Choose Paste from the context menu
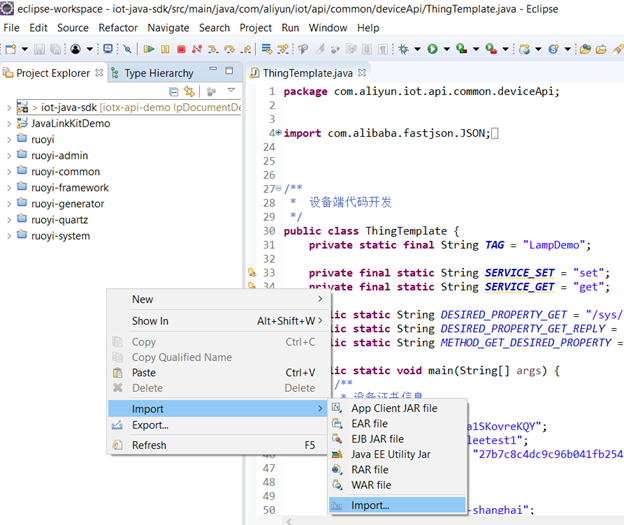This screenshot has height=525, width=624. coord(217,373)
